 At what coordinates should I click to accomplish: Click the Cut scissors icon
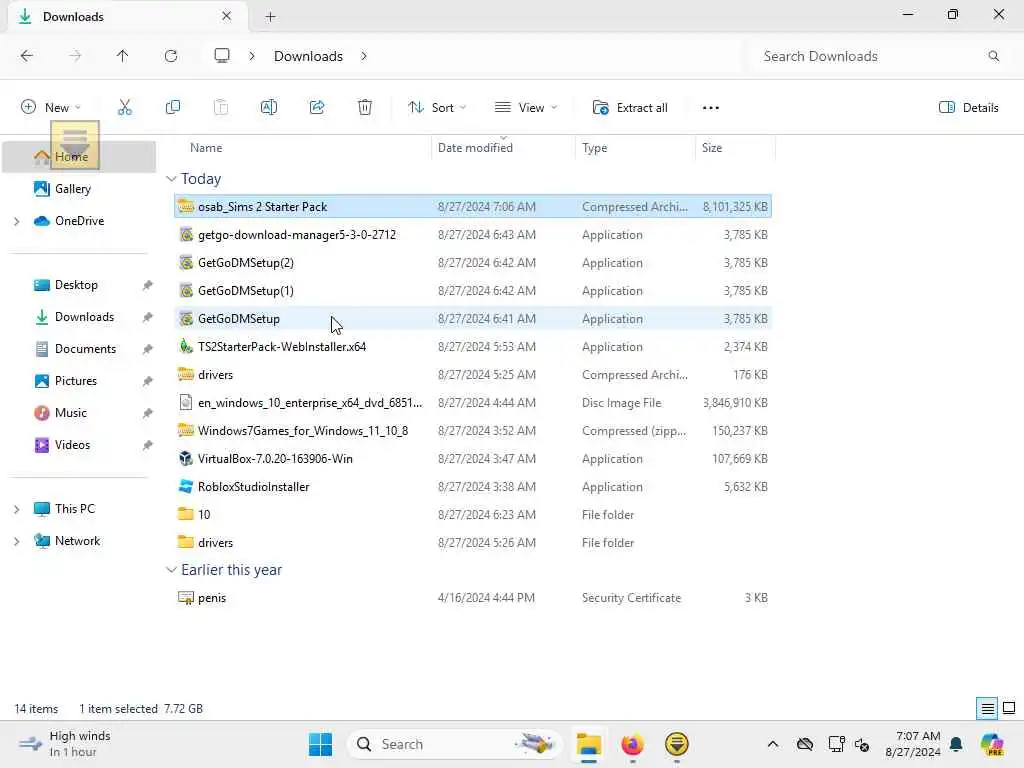125,108
